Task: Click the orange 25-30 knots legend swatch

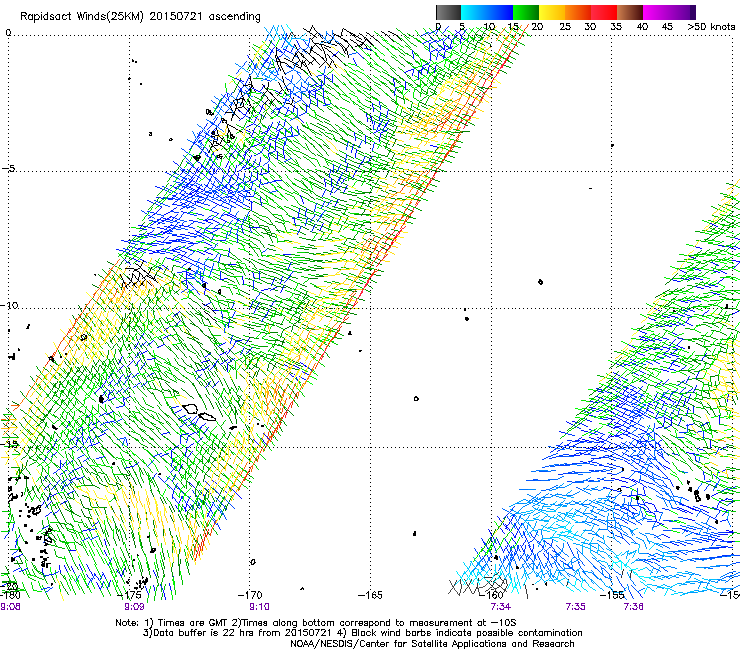Action: (578, 12)
